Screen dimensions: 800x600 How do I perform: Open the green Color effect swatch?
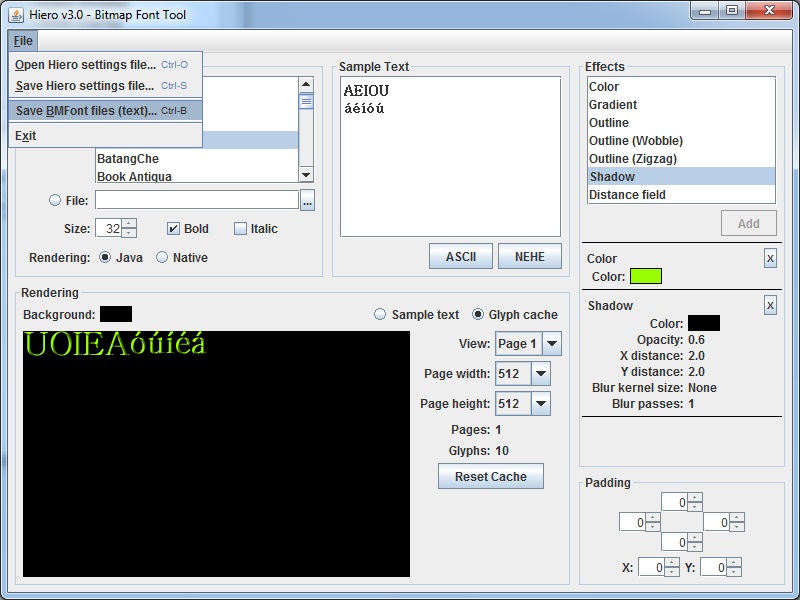[646, 276]
